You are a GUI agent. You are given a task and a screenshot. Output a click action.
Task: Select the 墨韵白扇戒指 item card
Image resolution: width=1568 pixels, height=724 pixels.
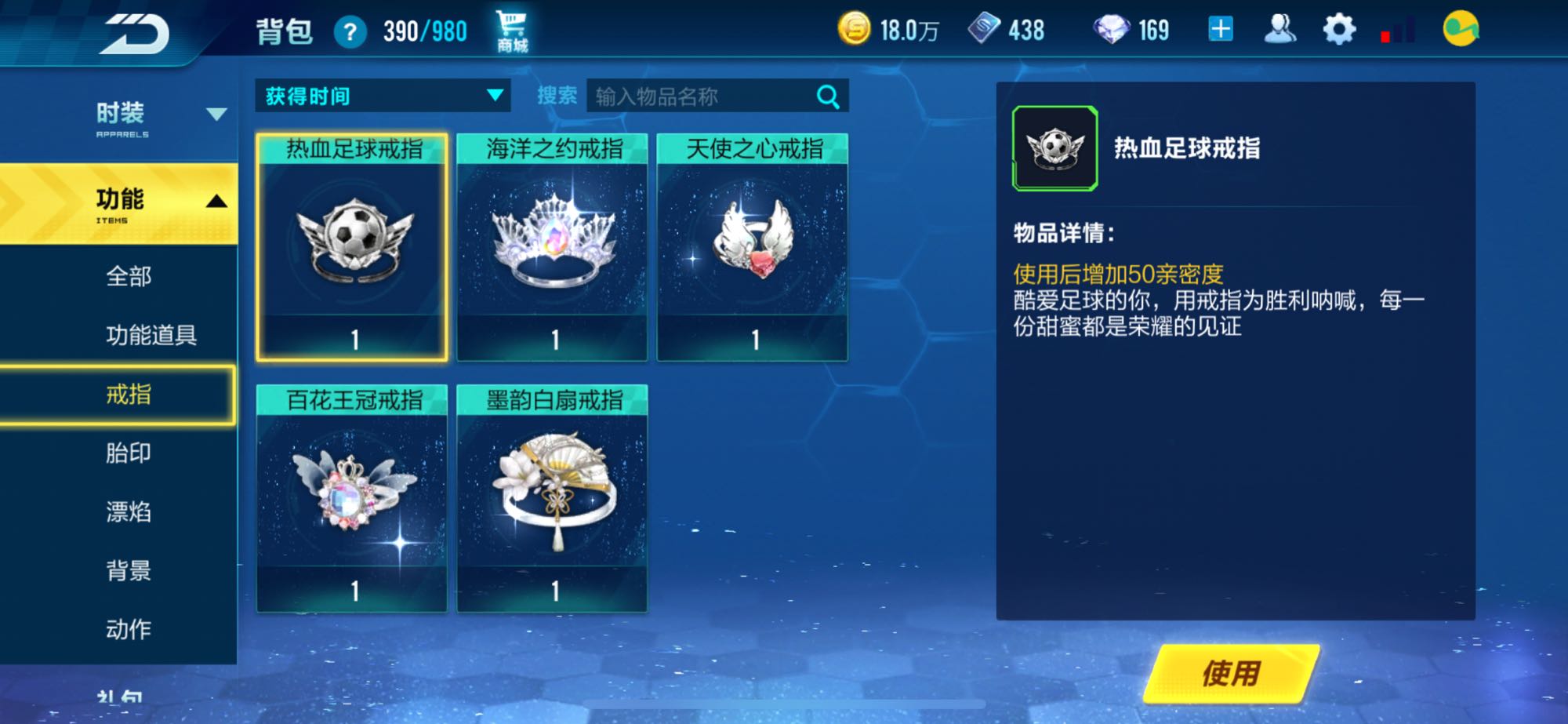point(552,498)
